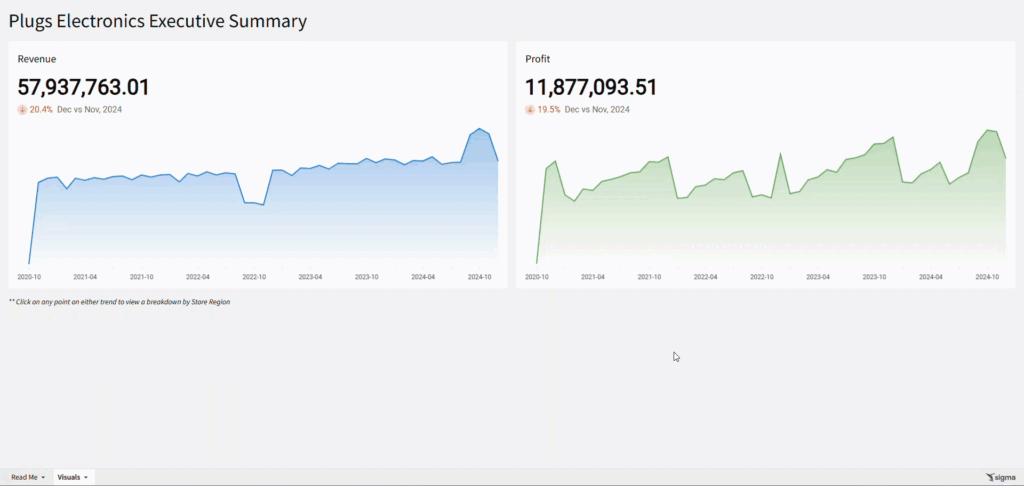Click the Profit card title
The width and height of the screenshot is (1024, 486).
(538, 59)
